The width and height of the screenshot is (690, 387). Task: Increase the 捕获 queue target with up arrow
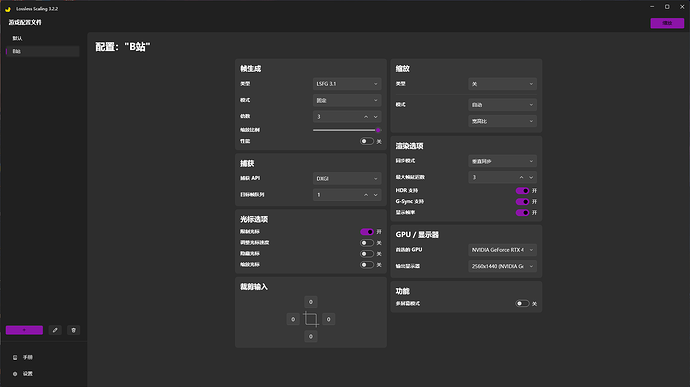point(366,195)
